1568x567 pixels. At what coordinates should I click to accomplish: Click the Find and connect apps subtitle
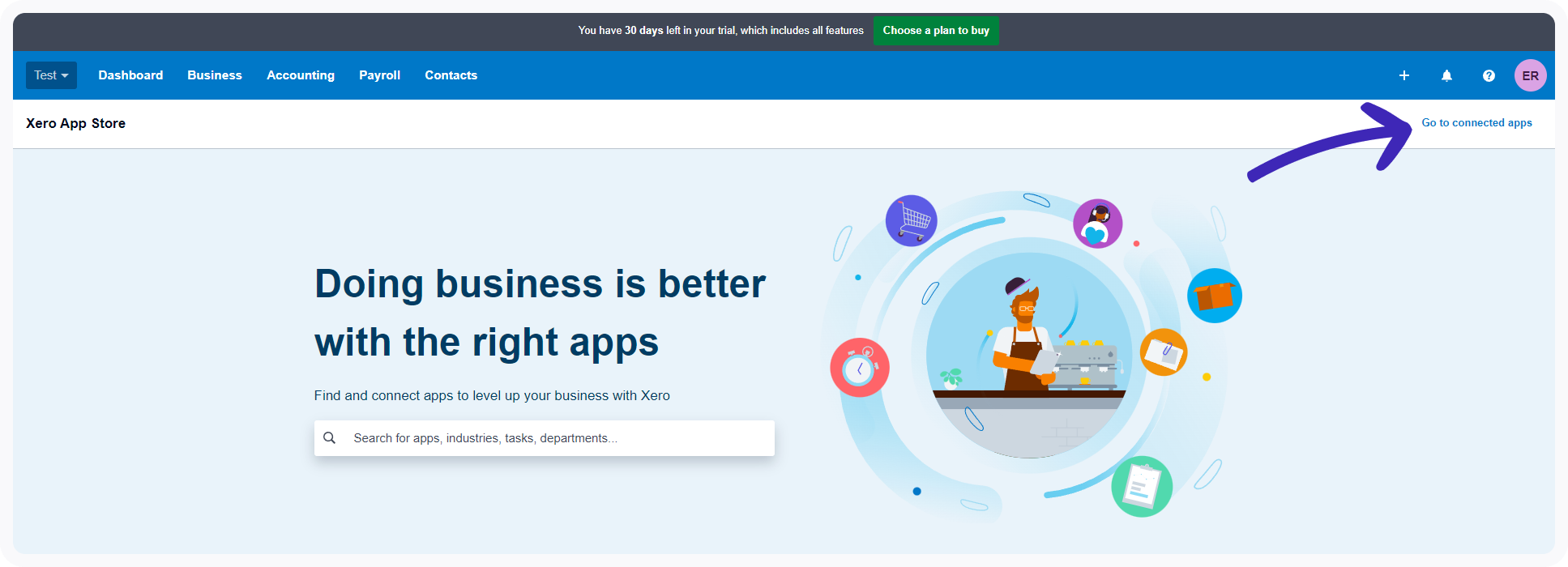tap(492, 395)
